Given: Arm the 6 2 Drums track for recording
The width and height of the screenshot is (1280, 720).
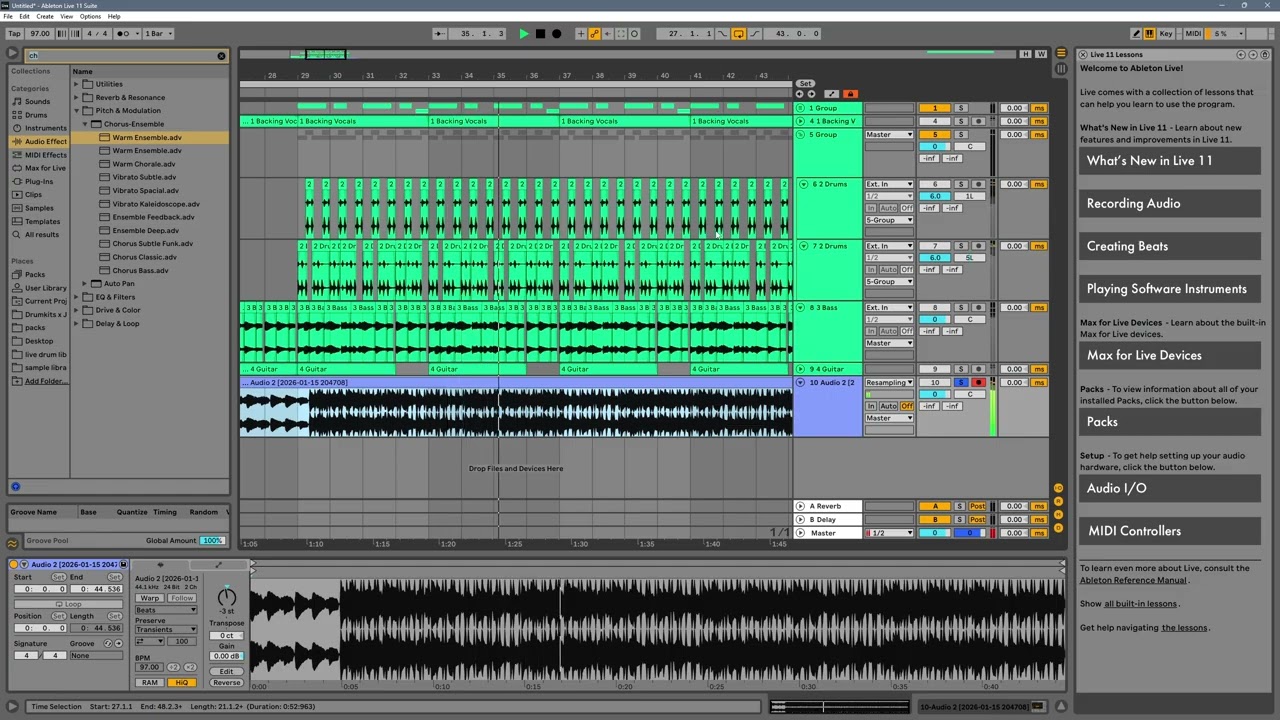Looking at the screenshot, I should (x=978, y=184).
